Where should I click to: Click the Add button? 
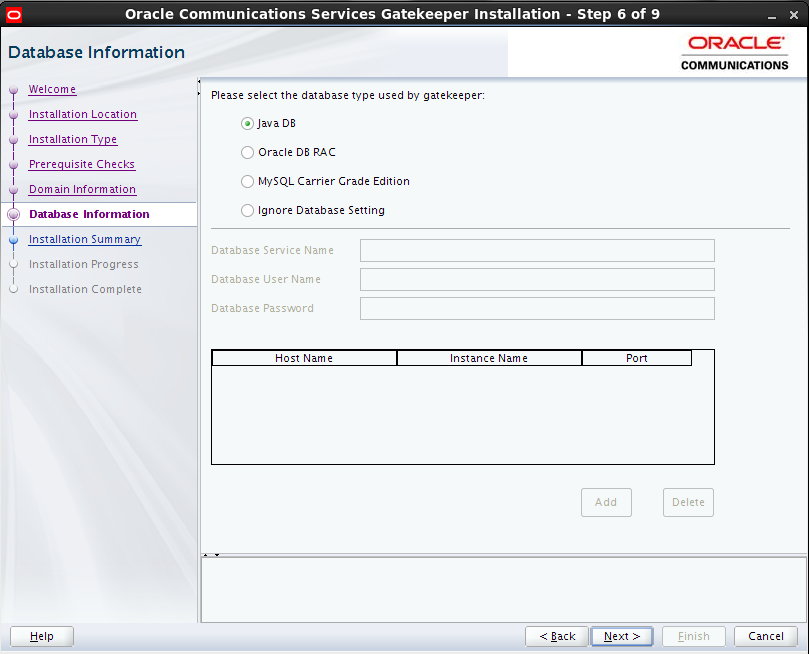606,502
